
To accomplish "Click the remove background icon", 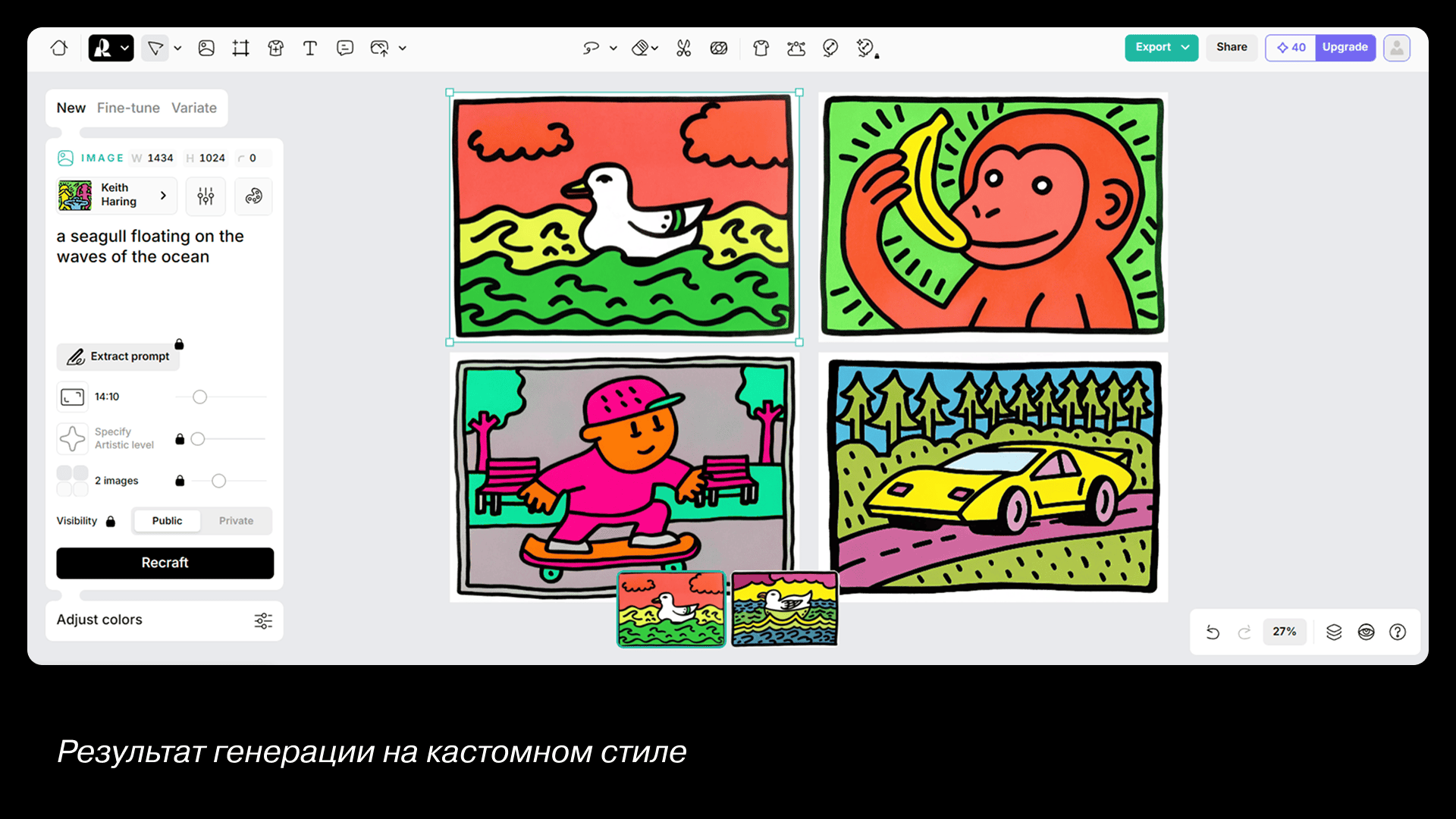I will (x=719, y=48).
